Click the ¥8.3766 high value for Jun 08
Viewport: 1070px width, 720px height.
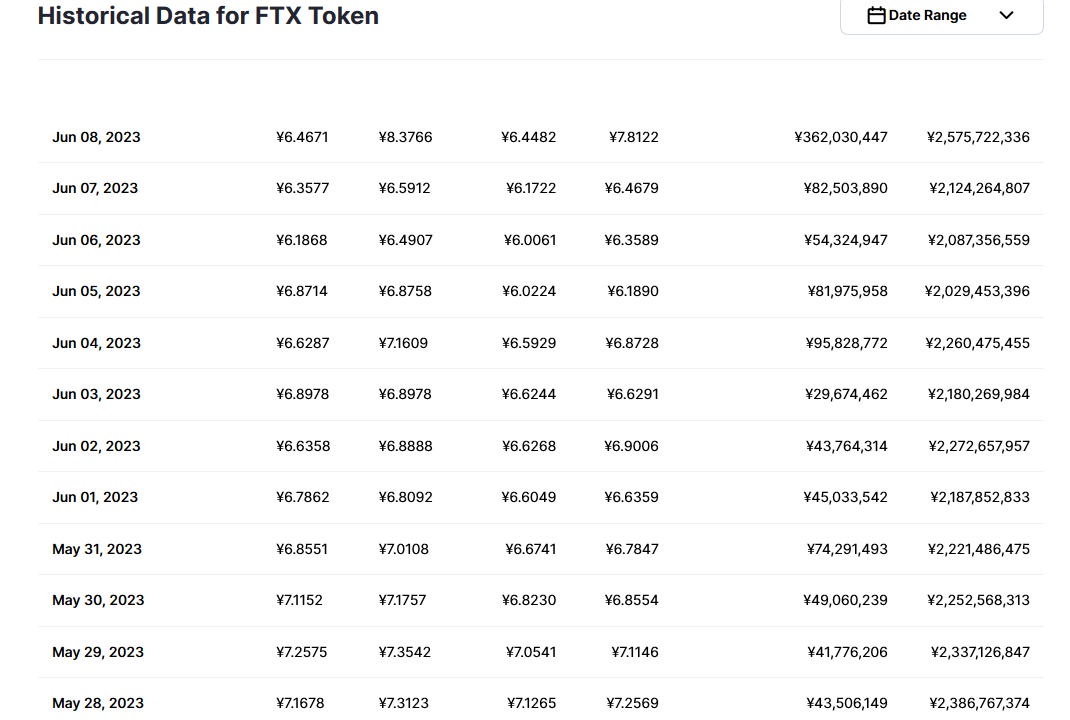[405, 137]
